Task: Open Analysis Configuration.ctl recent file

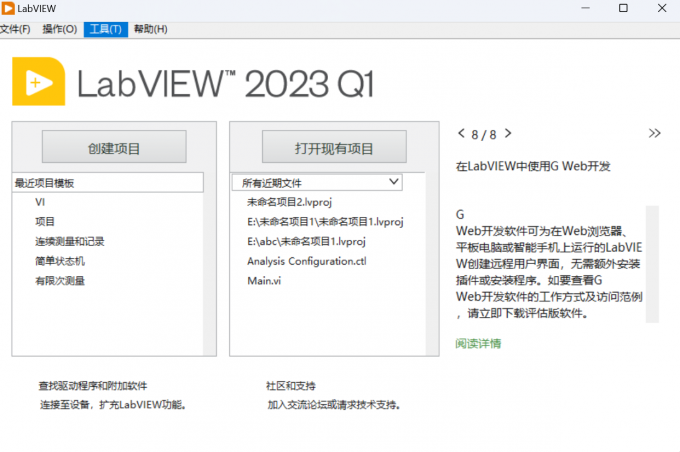Action: pos(307,261)
